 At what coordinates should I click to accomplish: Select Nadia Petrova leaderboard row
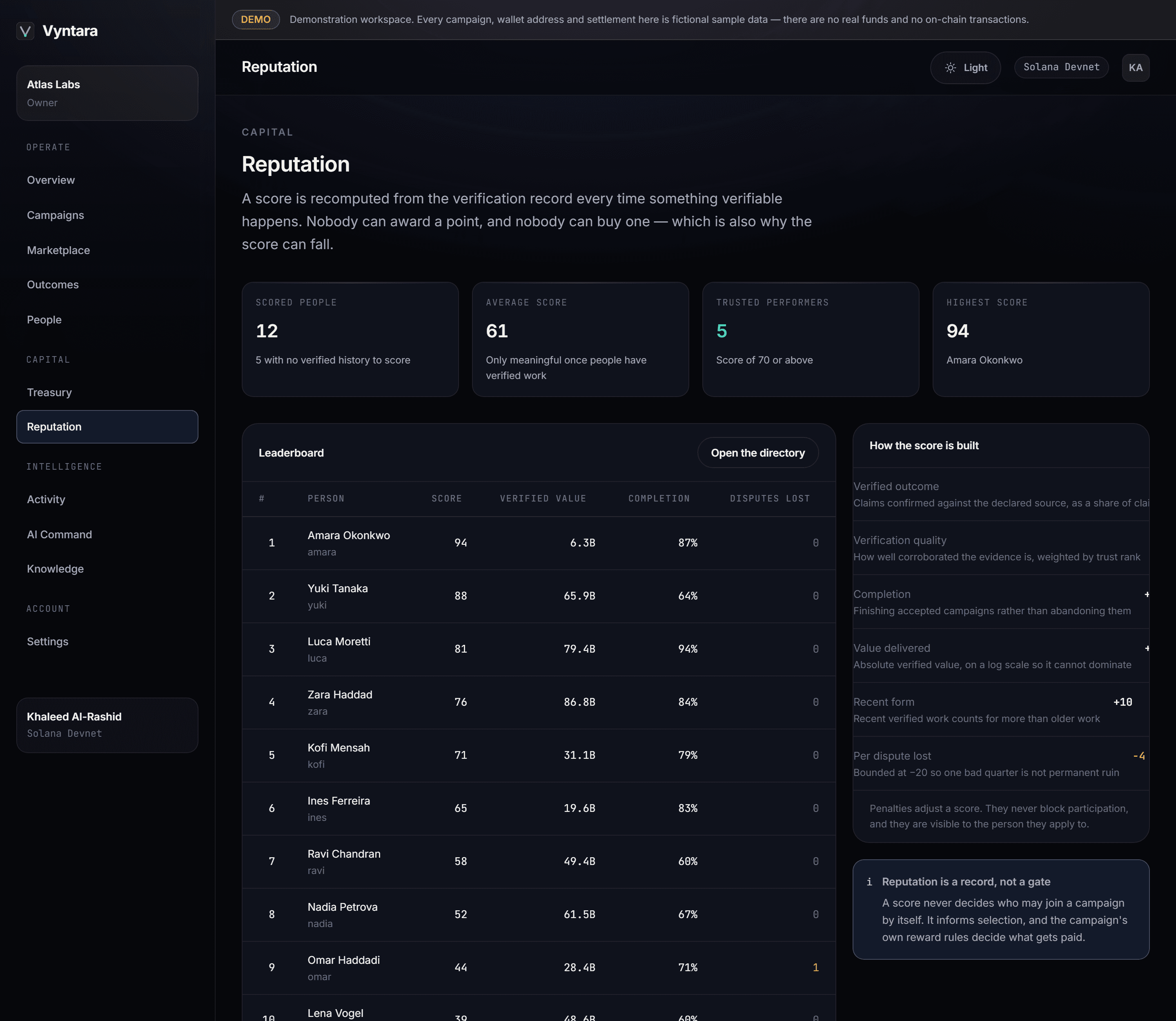[539, 914]
